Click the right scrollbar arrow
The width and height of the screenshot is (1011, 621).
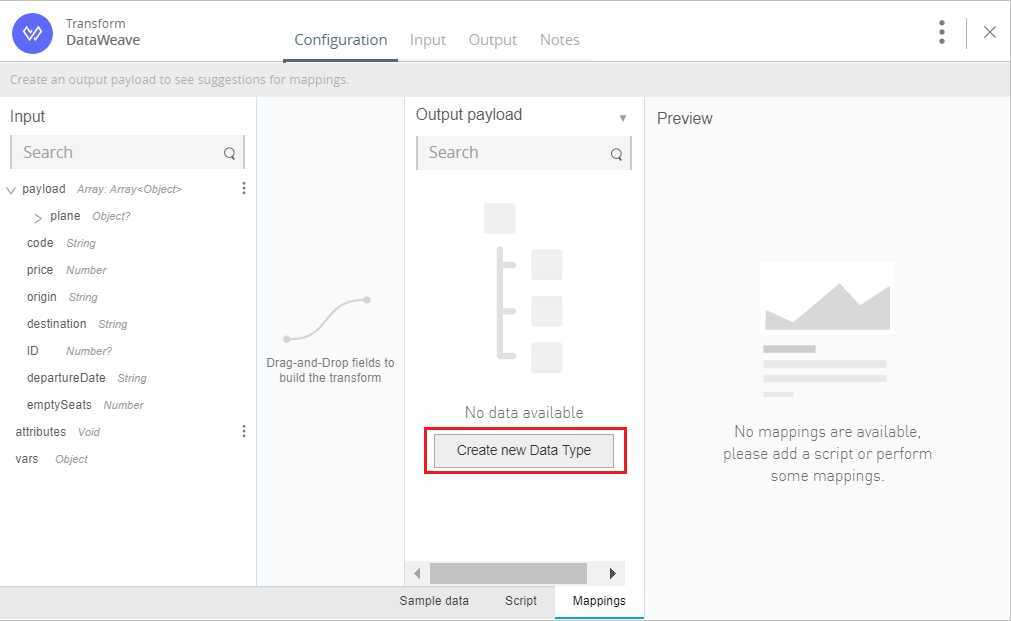point(612,573)
